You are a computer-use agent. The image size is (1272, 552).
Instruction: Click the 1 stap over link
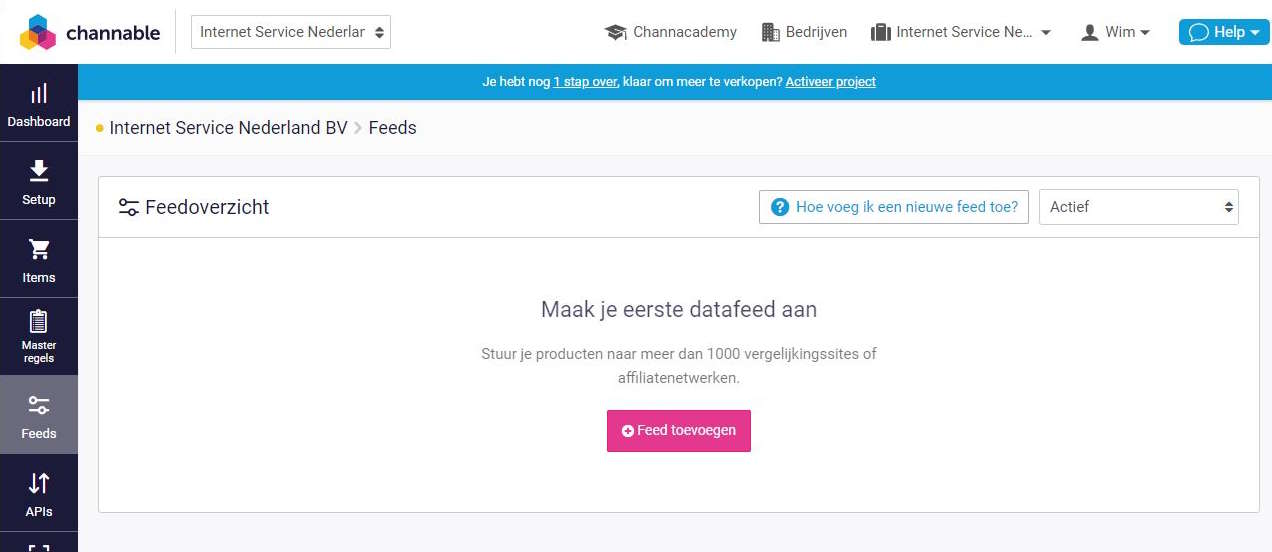(585, 82)
